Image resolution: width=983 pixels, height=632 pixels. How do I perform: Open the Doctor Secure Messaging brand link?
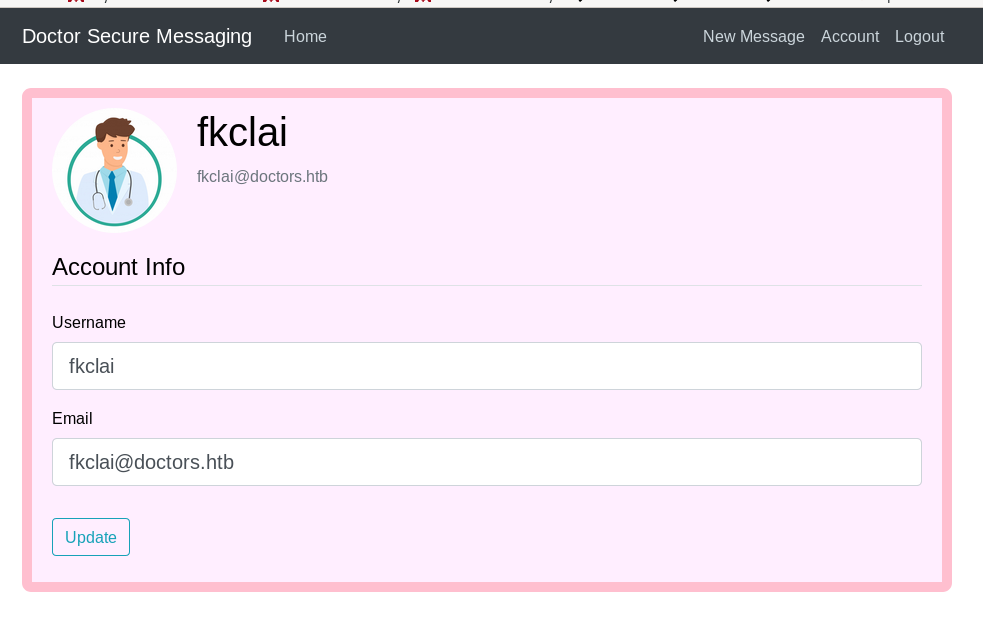pos(137,36)
